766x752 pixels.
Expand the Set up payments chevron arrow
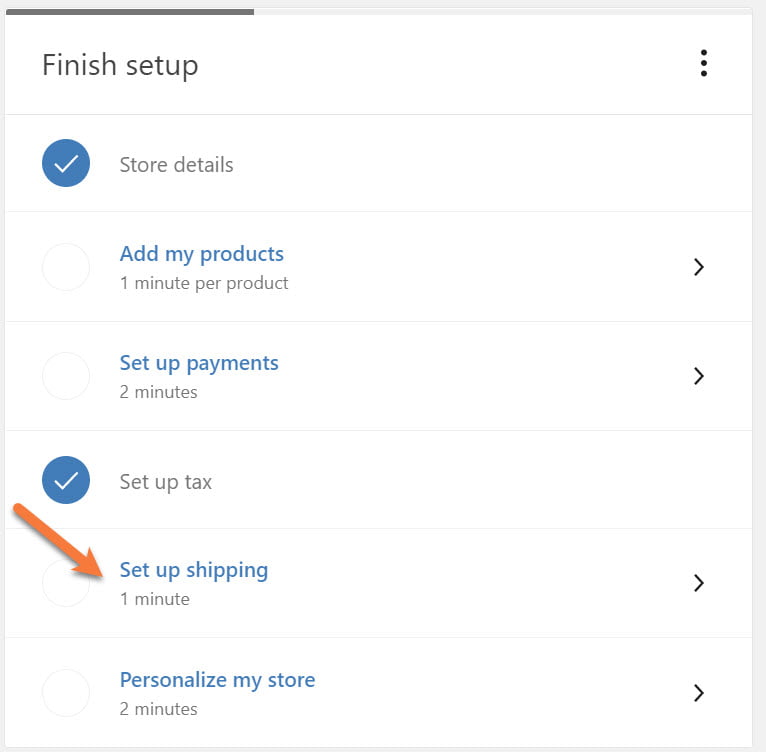[x=699, y=376]
